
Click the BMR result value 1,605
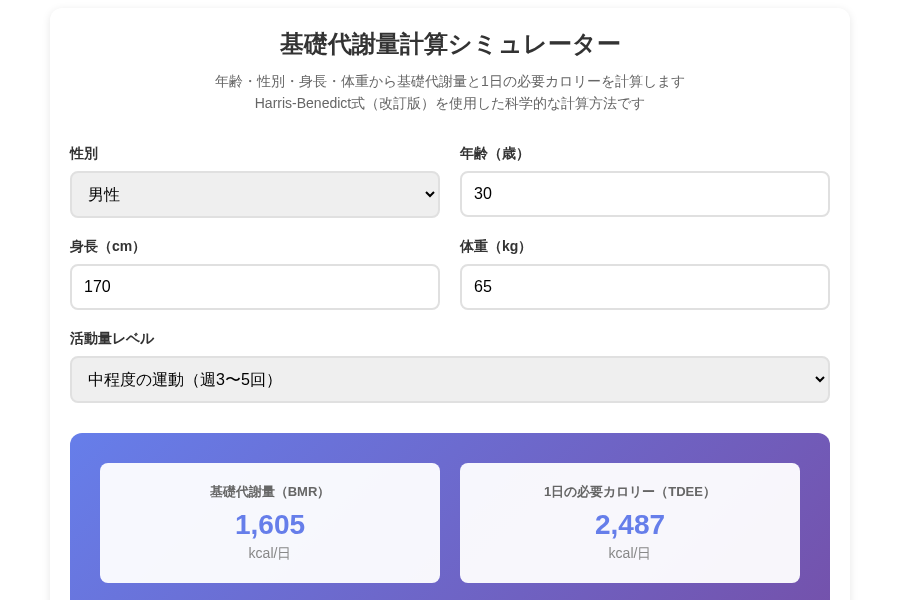coord(270,524)
